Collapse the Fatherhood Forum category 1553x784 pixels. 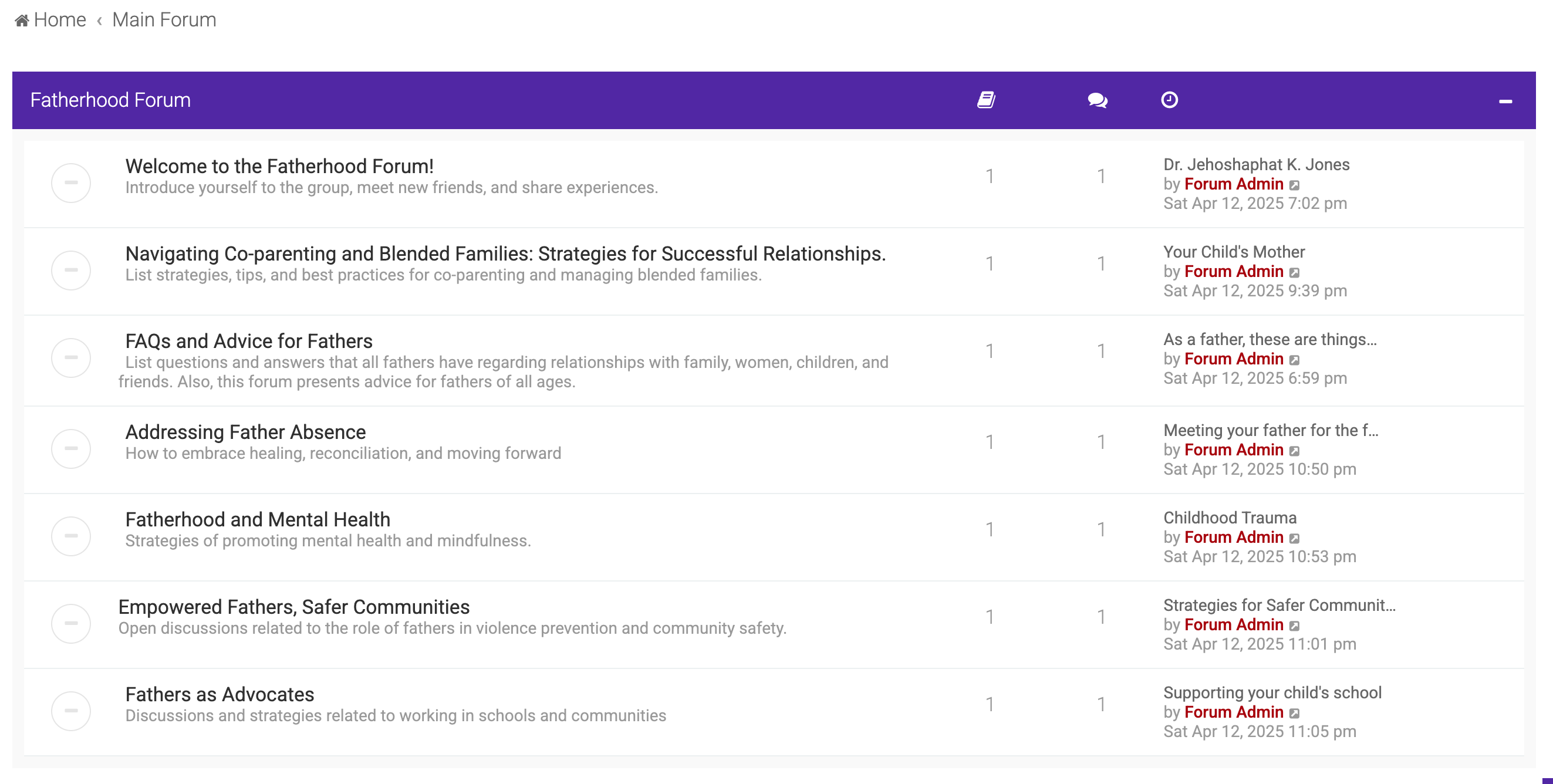[x=1505, y=102]
